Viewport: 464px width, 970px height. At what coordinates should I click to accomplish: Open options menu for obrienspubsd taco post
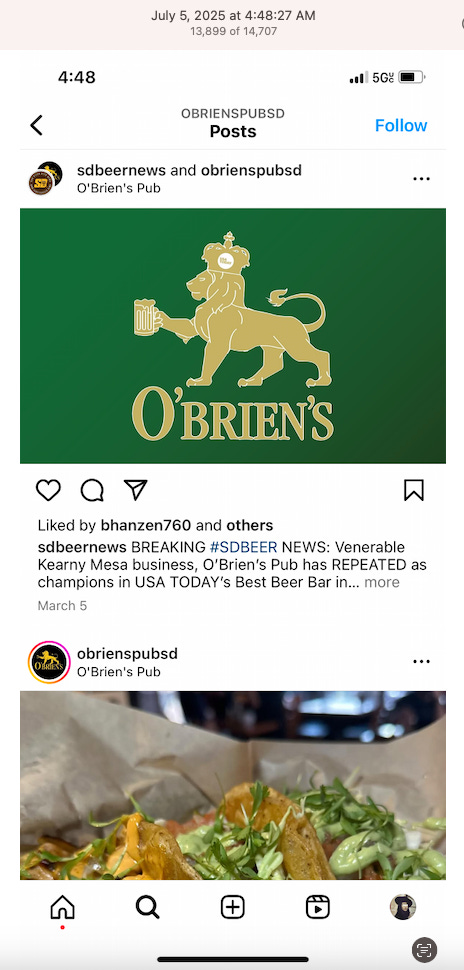click(x=421, y=661)
